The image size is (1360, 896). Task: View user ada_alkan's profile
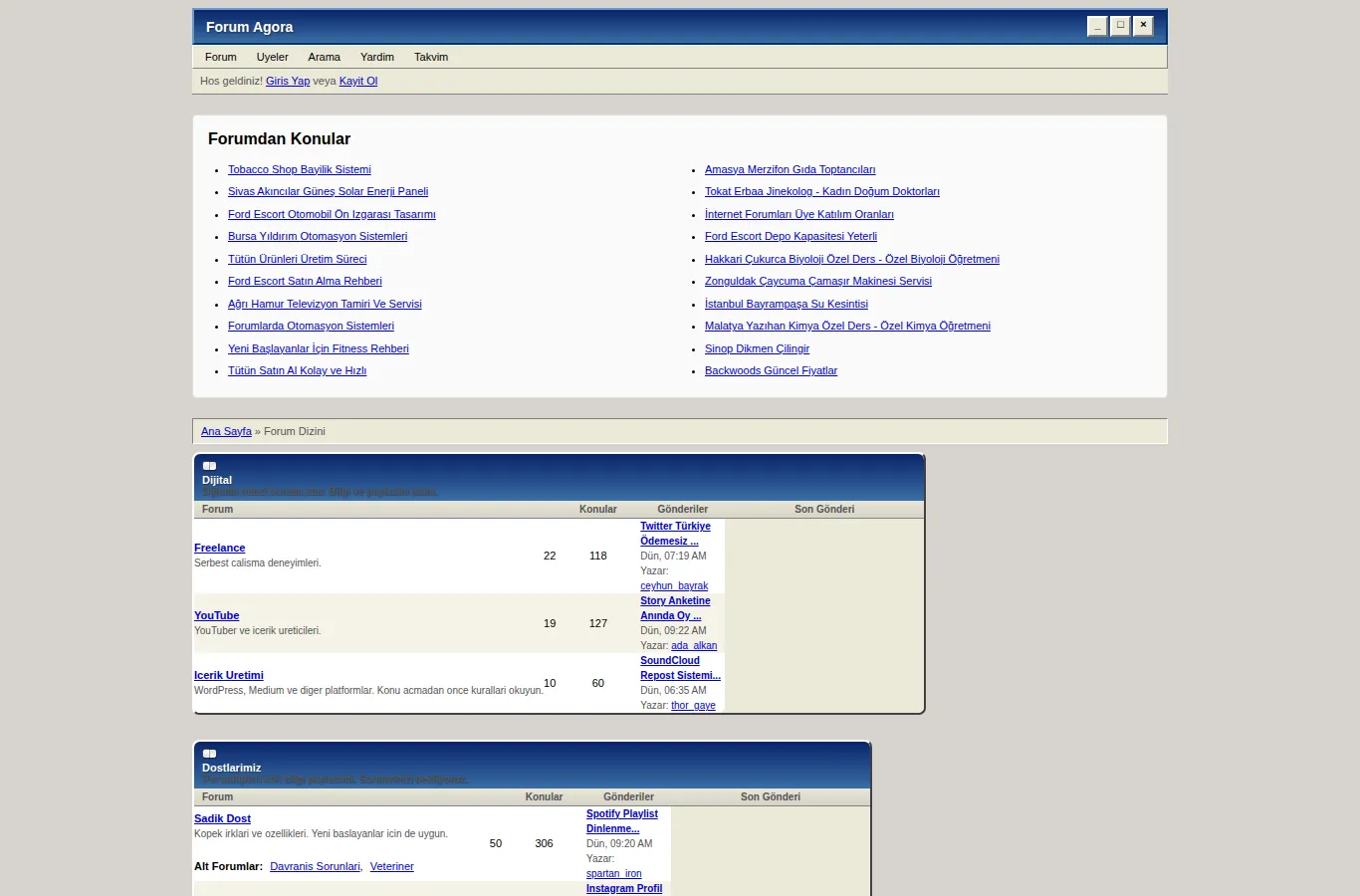pos(694,645)
